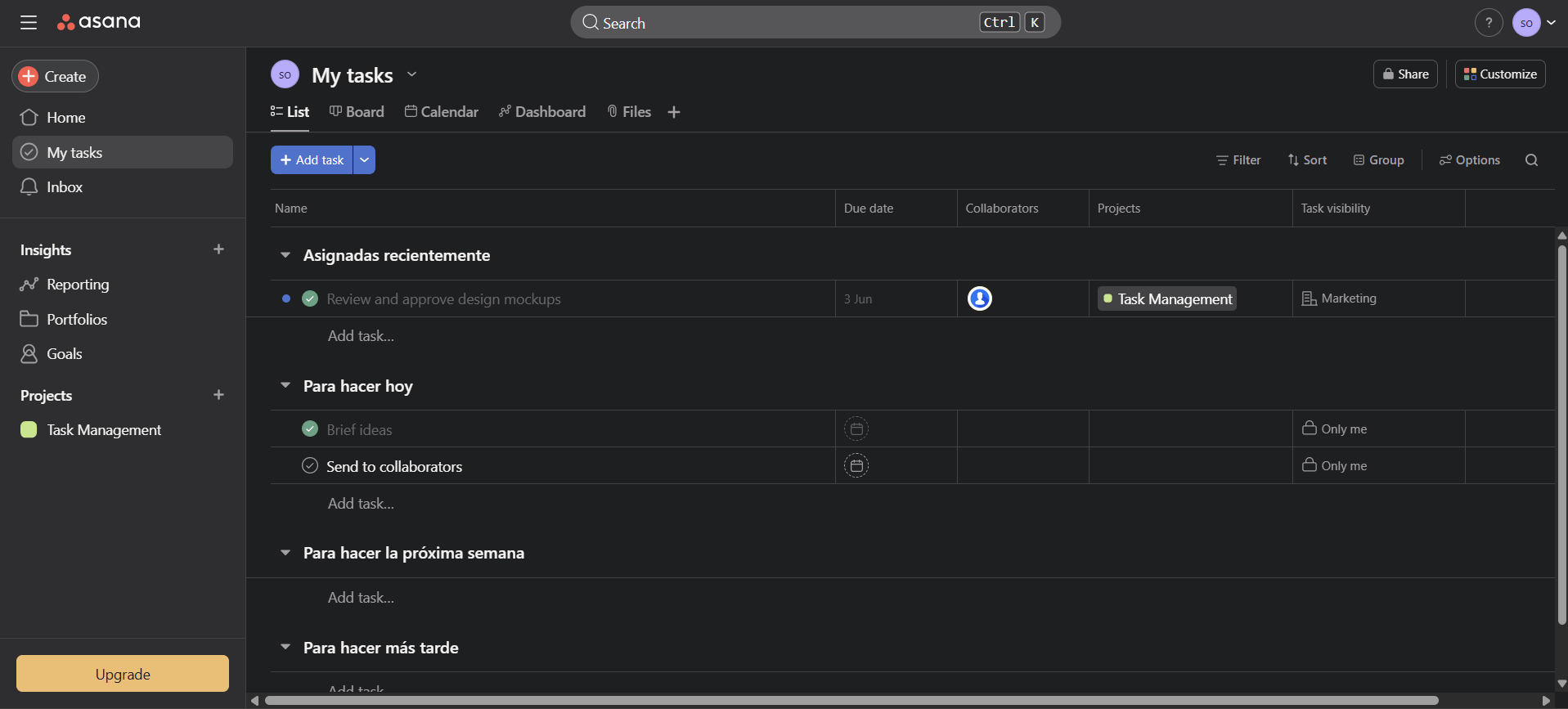
Task: Toggle completion of Review and approve design mockups
Action: tap(310, 298)
